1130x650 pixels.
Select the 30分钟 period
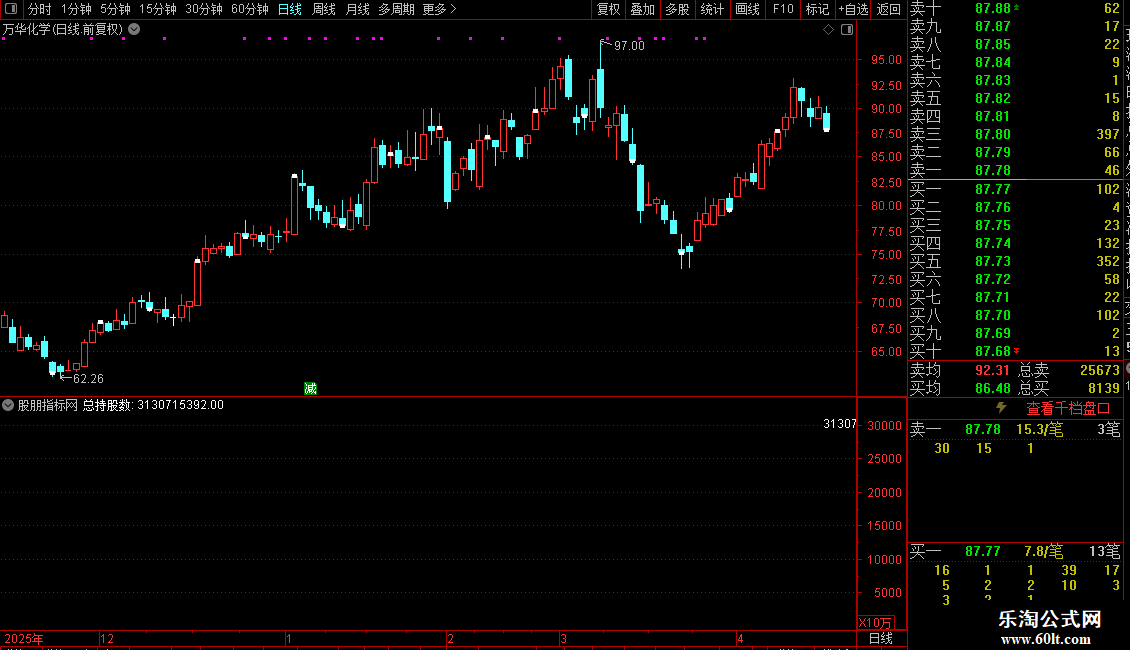coord(204,9)
